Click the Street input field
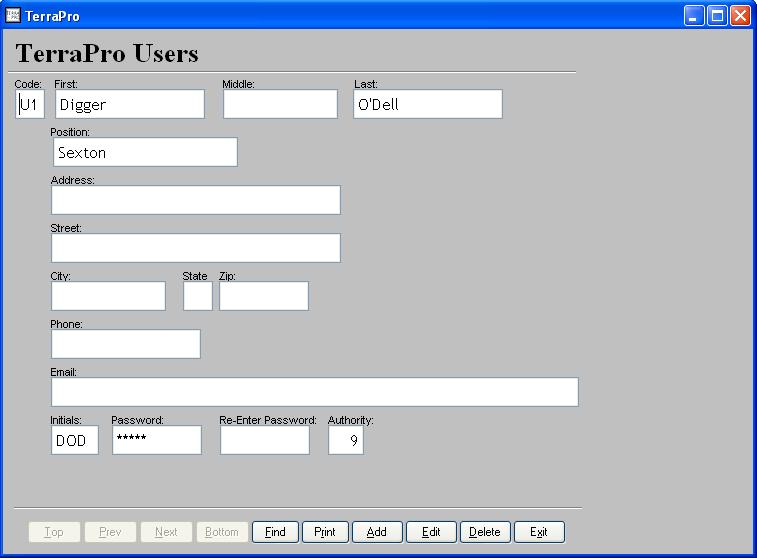 click(x=196, y=248)
